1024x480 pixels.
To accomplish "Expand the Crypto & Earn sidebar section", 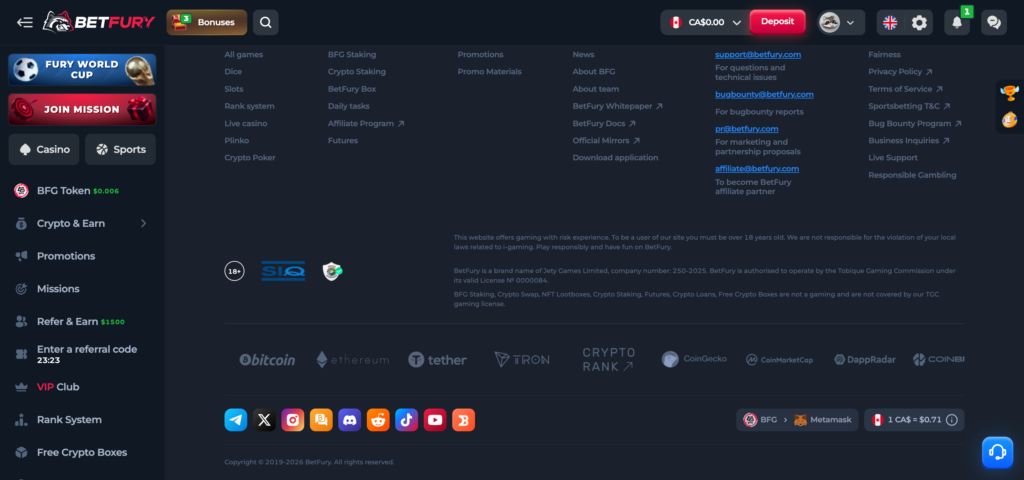I will point(82,223).
